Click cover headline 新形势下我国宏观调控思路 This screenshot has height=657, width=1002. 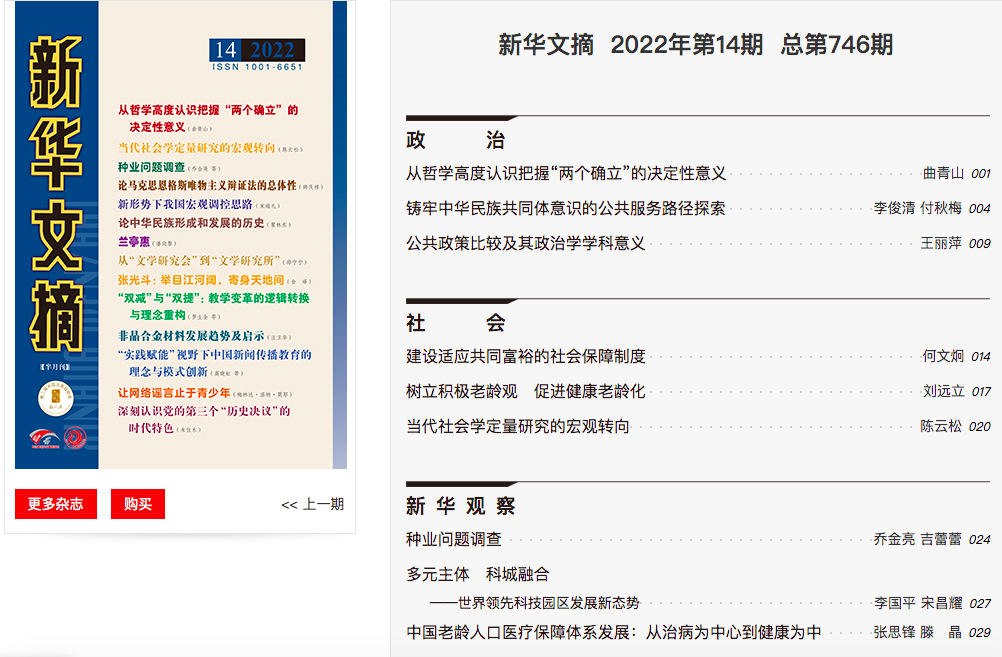tap(185, 205)
